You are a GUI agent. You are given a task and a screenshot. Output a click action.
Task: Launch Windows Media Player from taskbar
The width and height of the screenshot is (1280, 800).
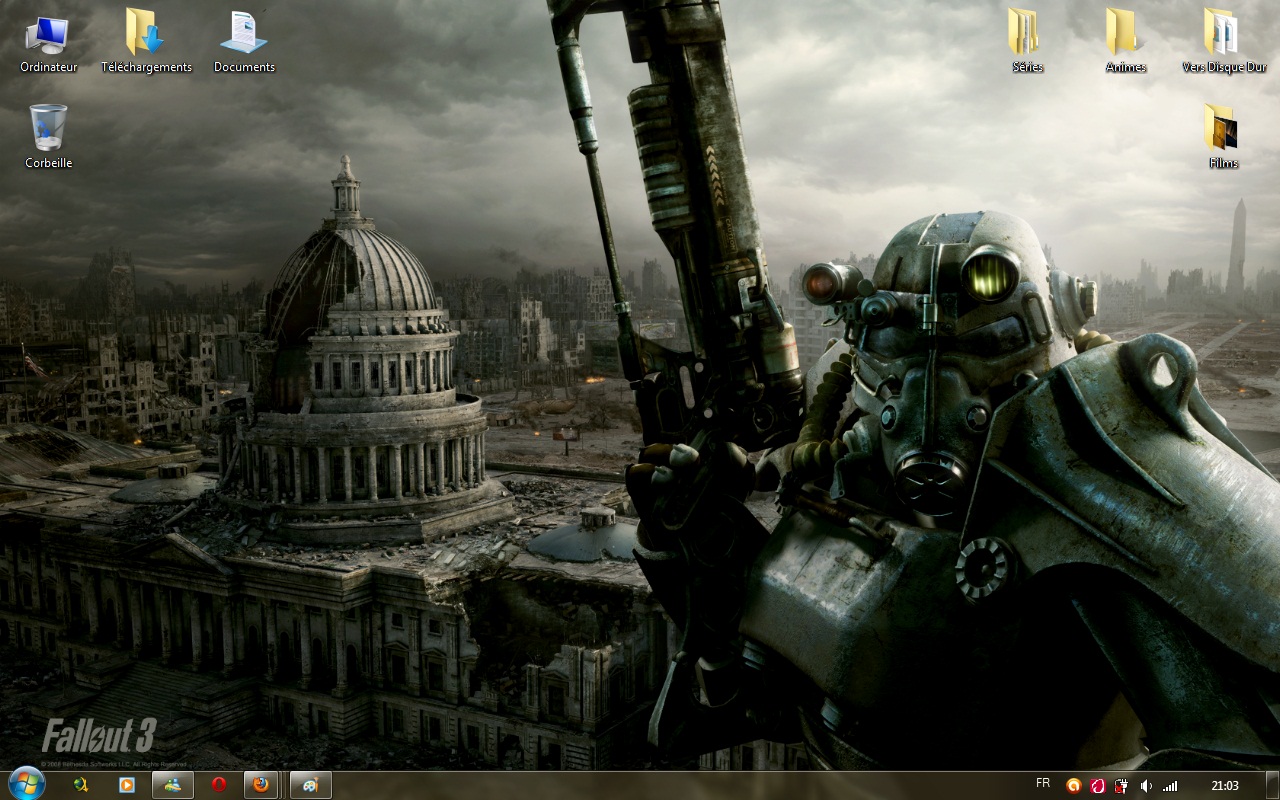[127, 785]
